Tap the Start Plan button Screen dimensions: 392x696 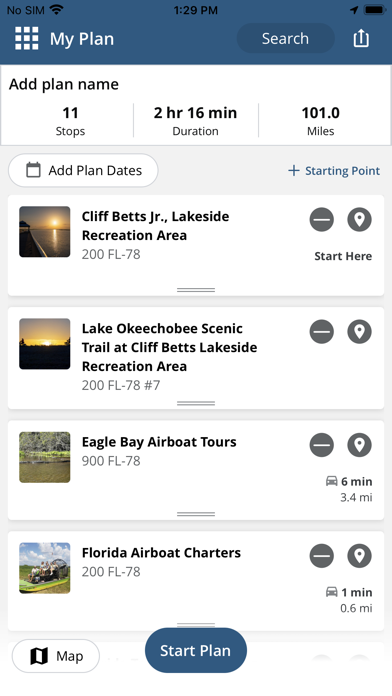[195, 650]
